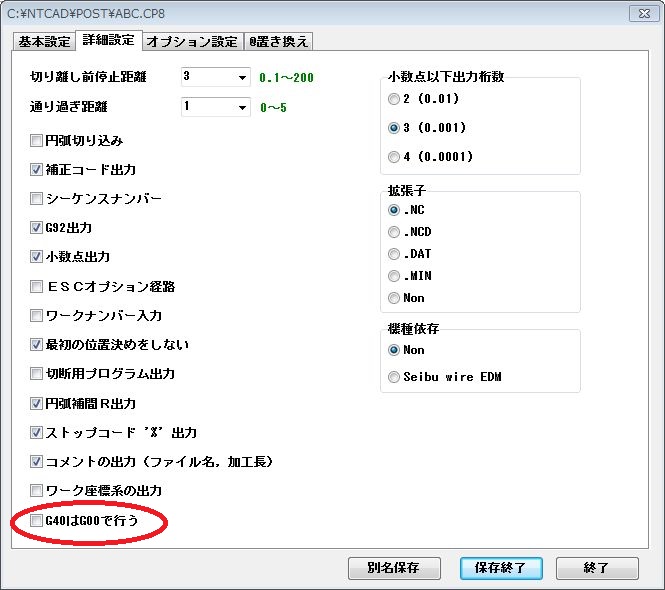Enable ワーク座標系の出力 checkbox
This screenshot has width=665, height=590.
click(x=36, y=491)
